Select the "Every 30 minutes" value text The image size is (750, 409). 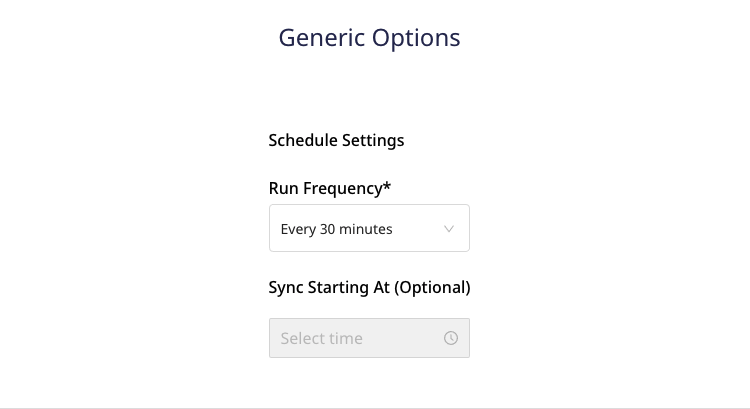click(336, 229)
